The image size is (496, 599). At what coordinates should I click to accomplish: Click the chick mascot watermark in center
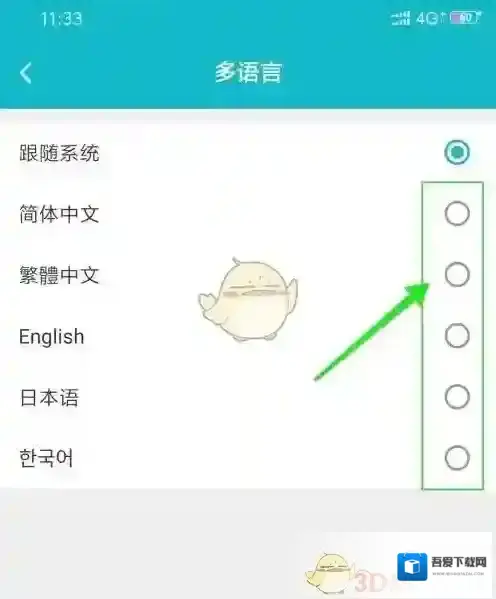pyautogui.click(x=248, y=299)
